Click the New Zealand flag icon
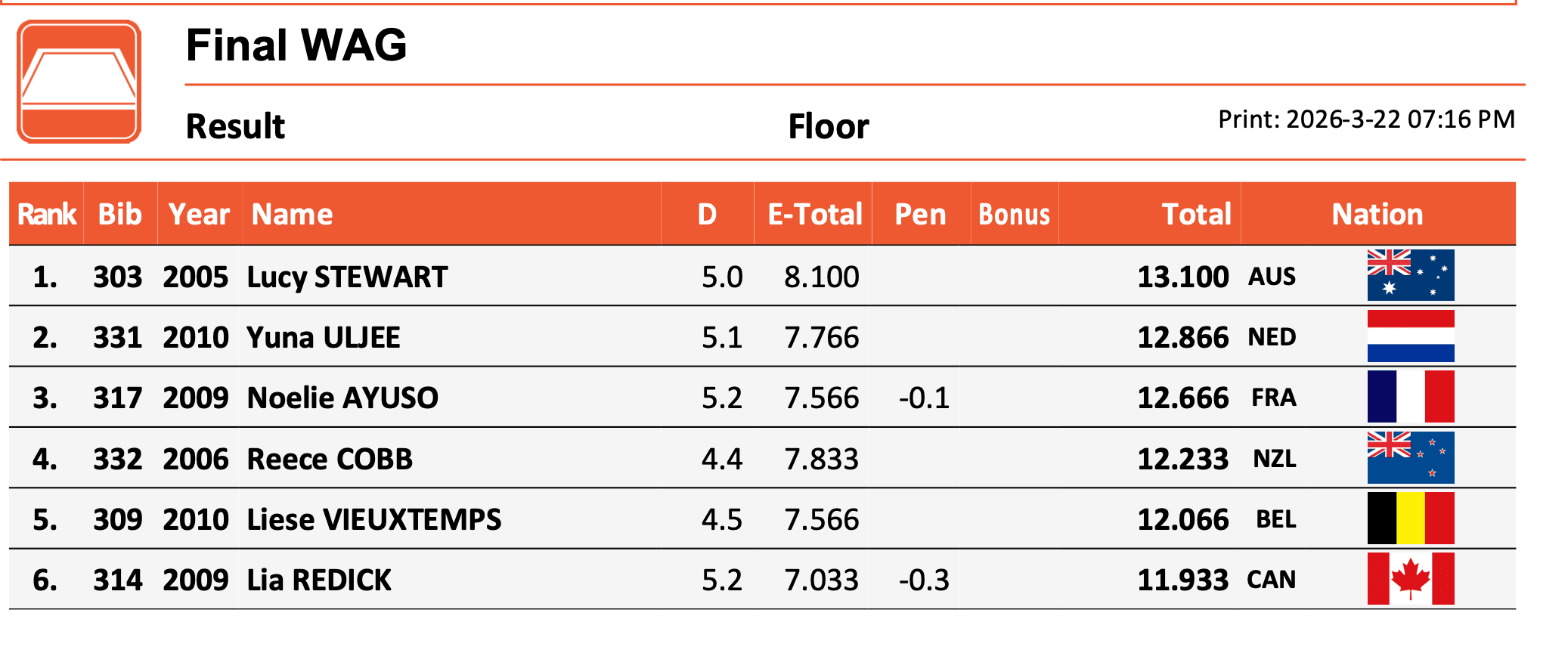The height and width of the screenshot is (647, 1568). [1410, 458]
